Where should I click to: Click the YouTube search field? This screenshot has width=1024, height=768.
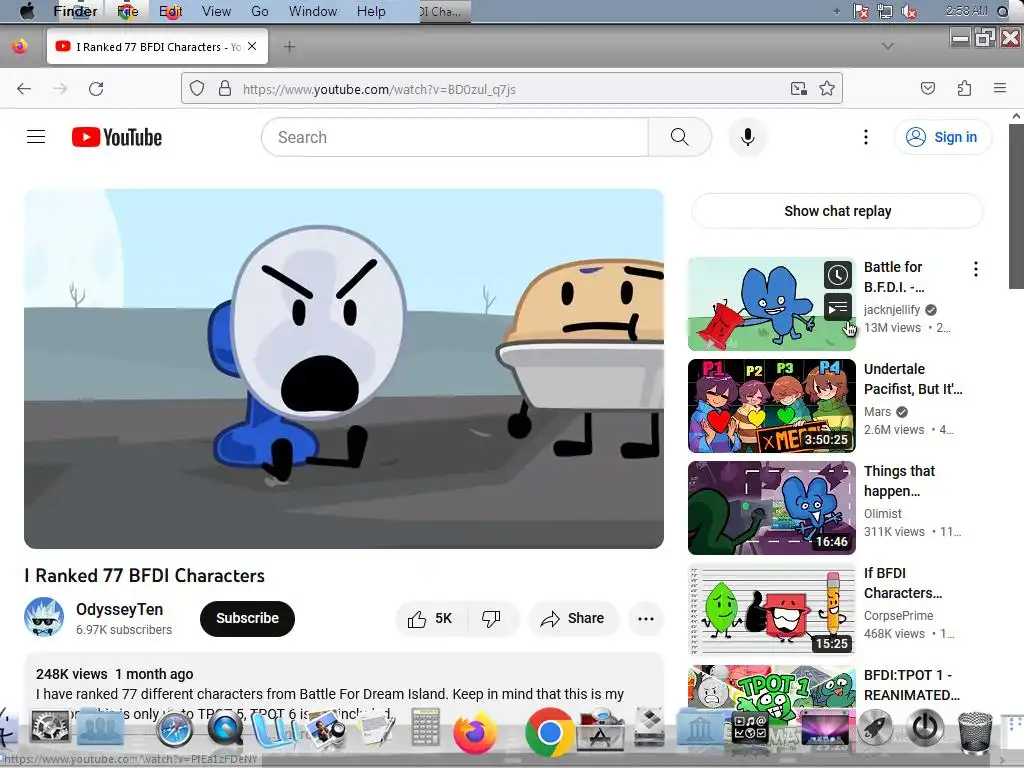point(455,137)
